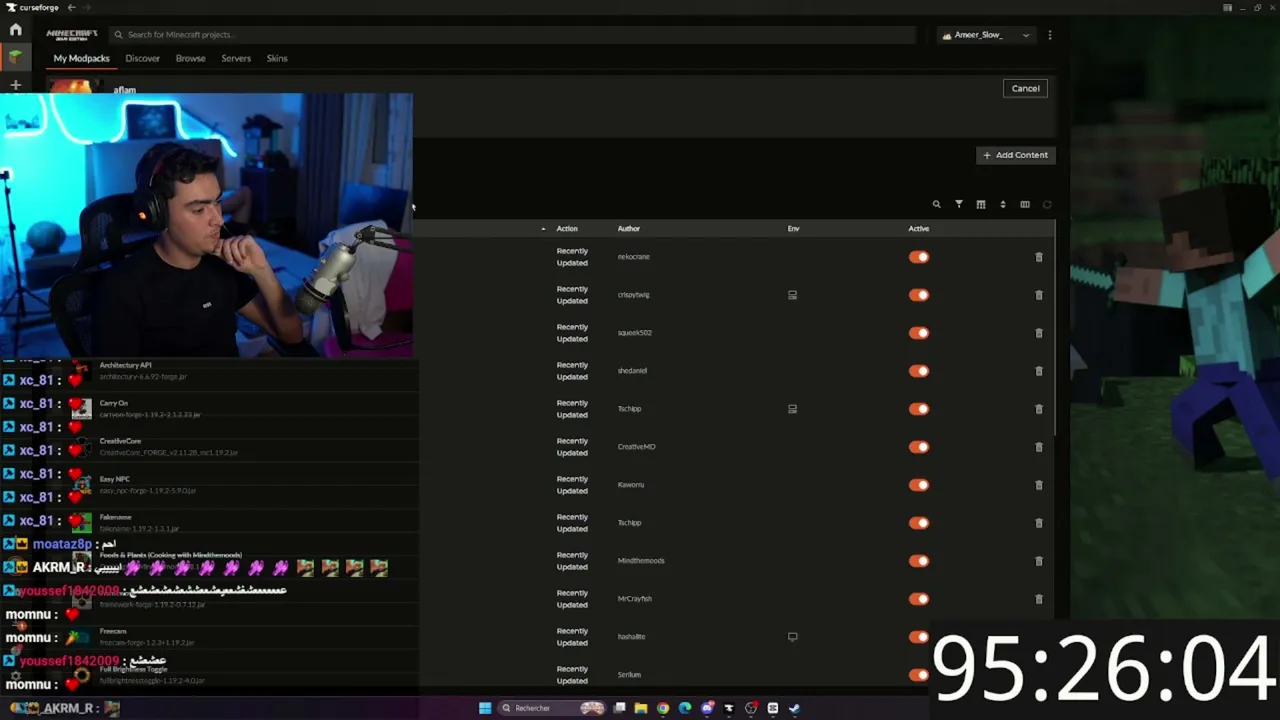Sort by the Author column header

pos(629,229)
